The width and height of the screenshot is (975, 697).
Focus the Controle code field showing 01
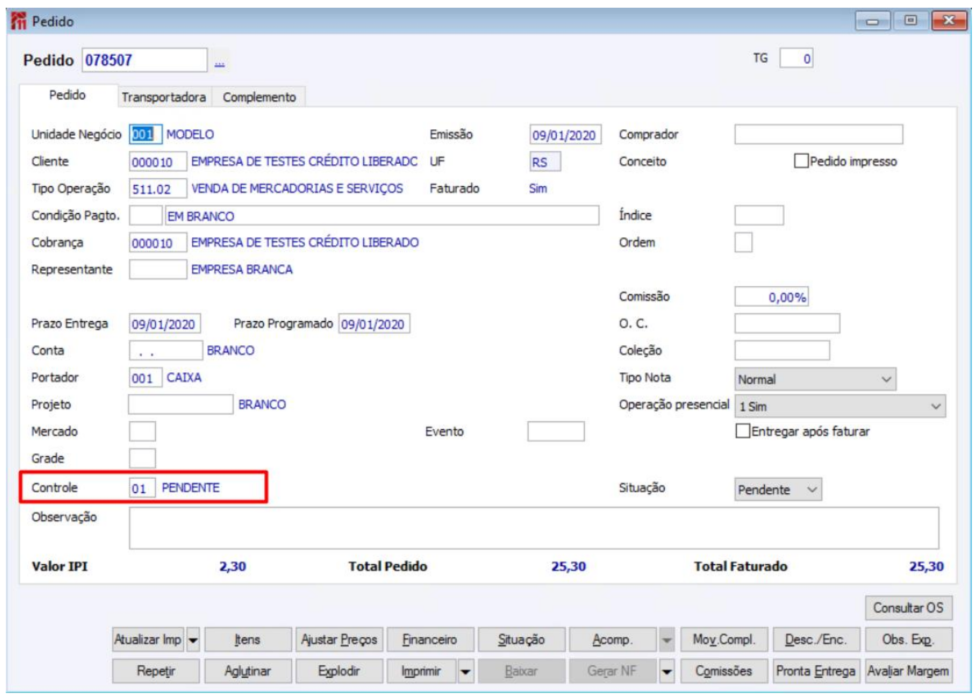142,488
